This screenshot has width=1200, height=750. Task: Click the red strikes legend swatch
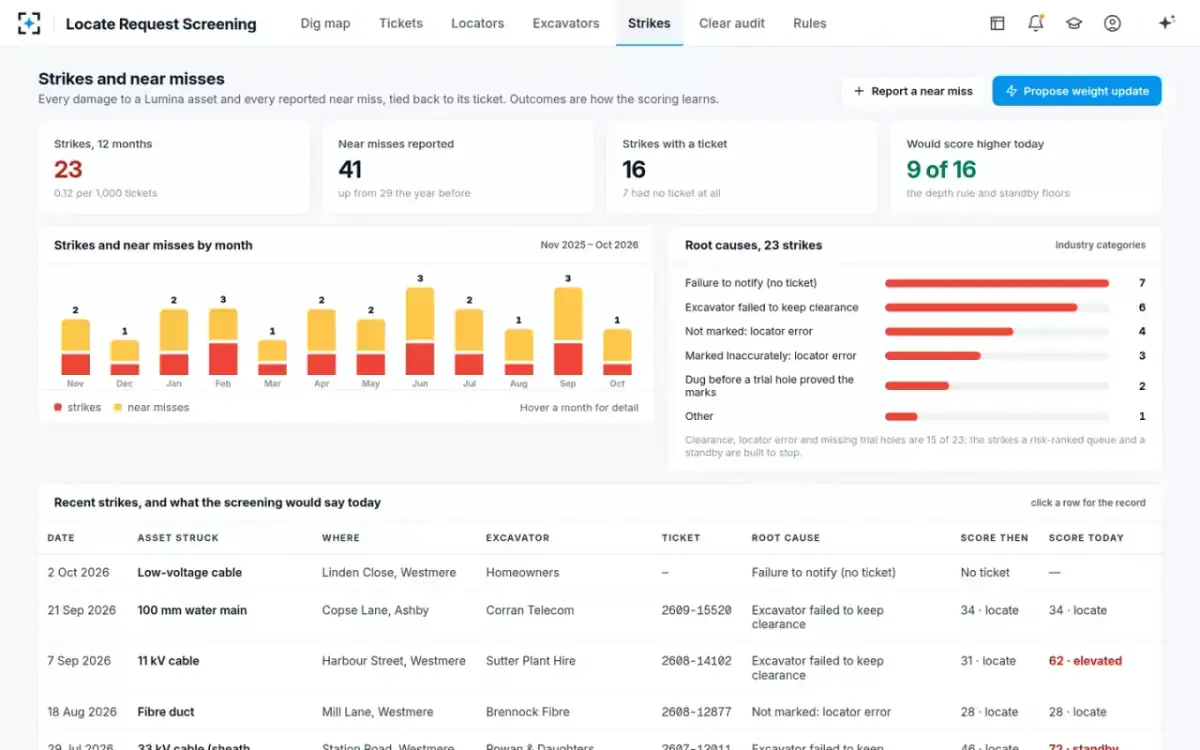[58, 408]
